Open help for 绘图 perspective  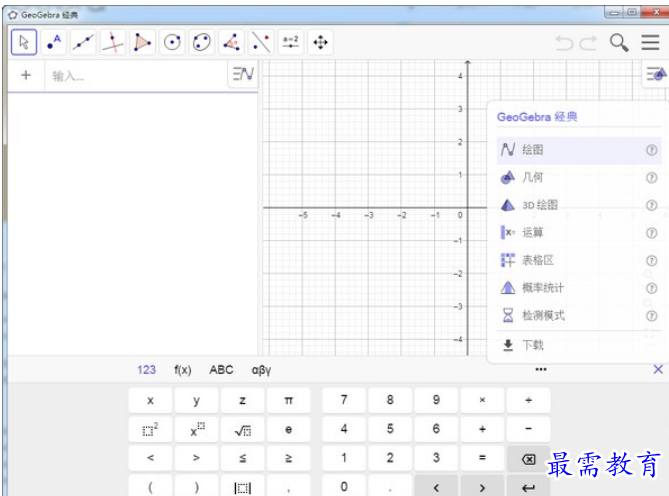click(x=651, y=150)
